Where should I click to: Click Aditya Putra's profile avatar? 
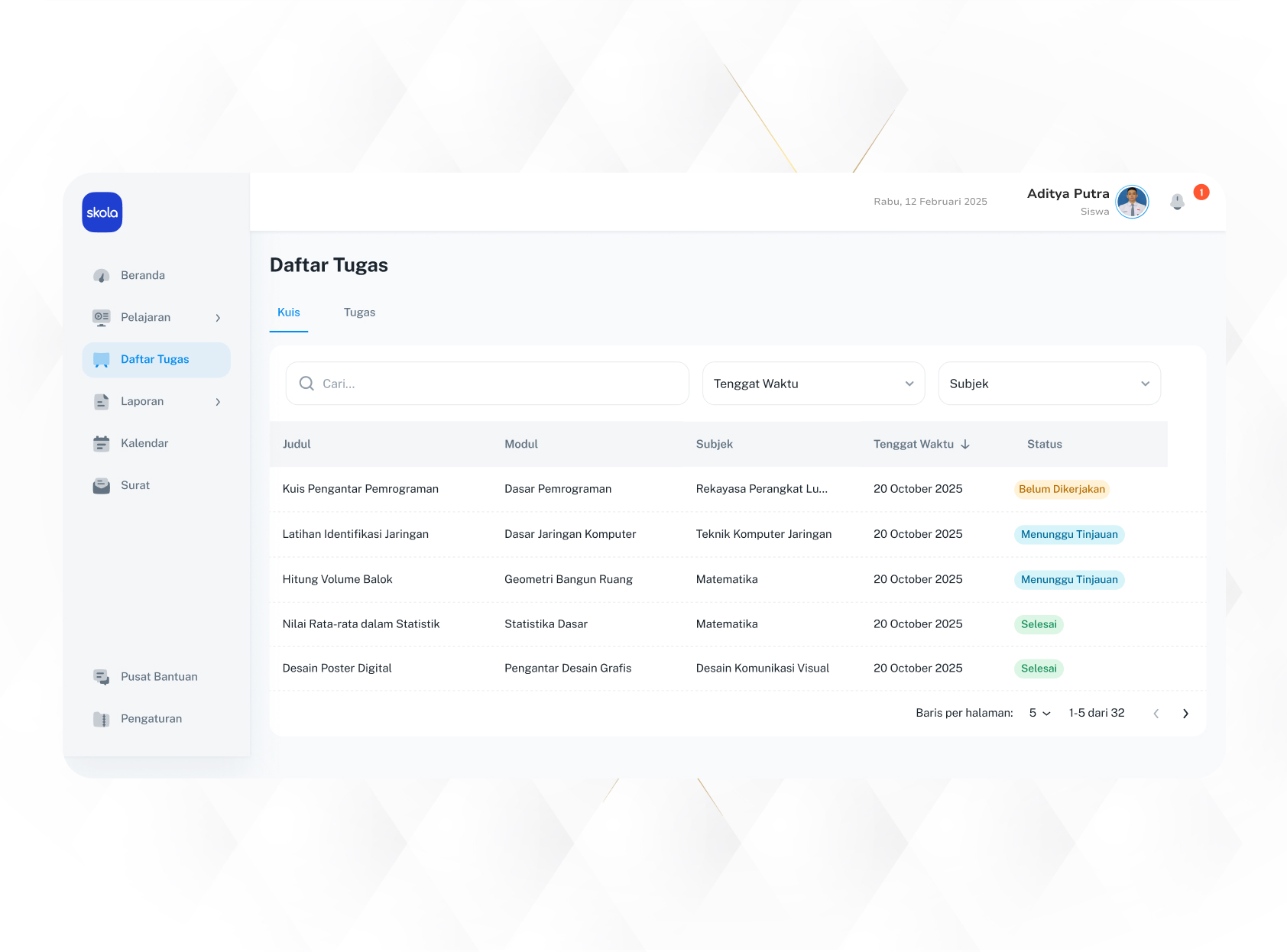click(1132, 202)
